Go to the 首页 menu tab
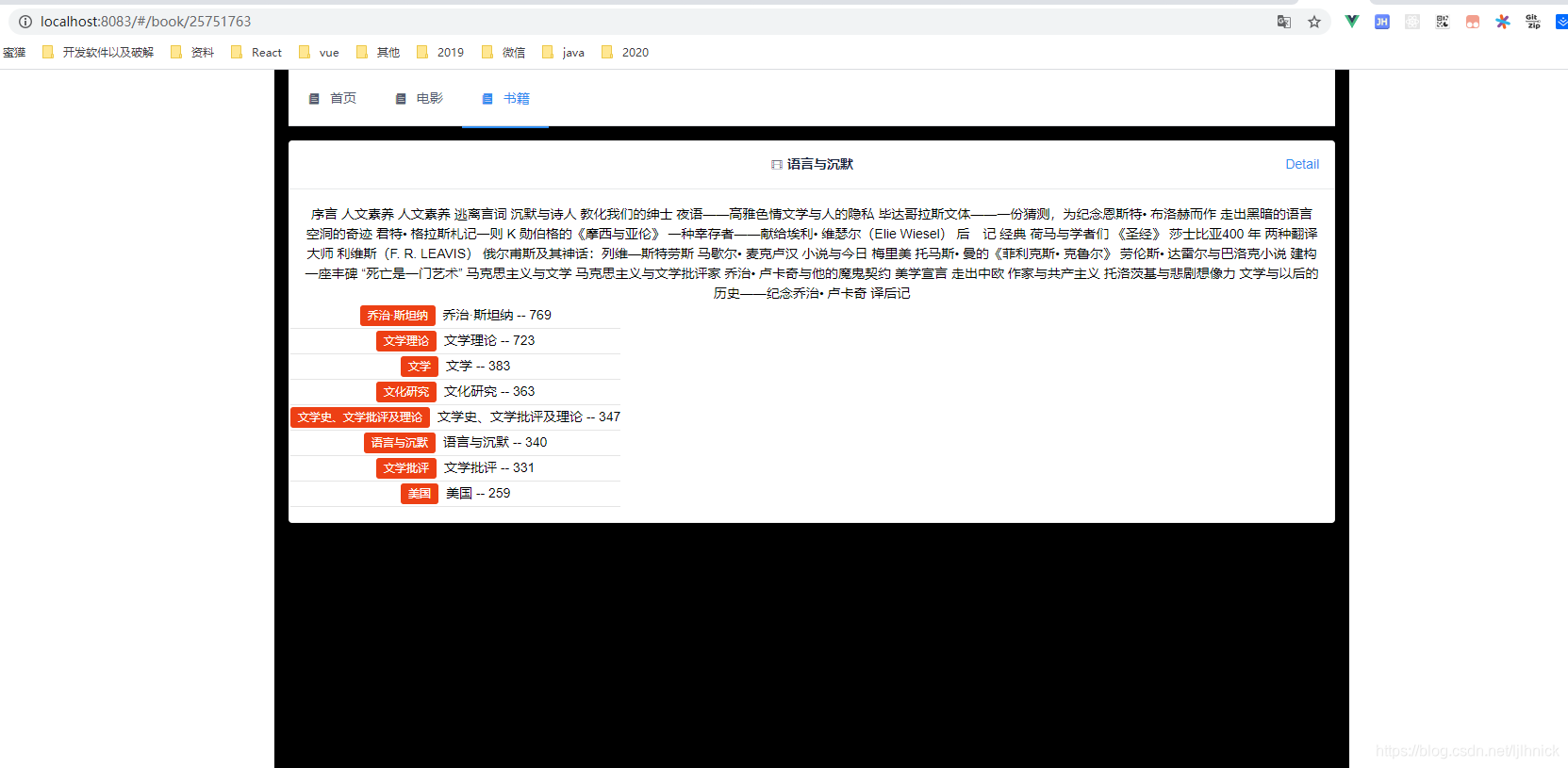The image size is (1568, 768). pos(332,99)
